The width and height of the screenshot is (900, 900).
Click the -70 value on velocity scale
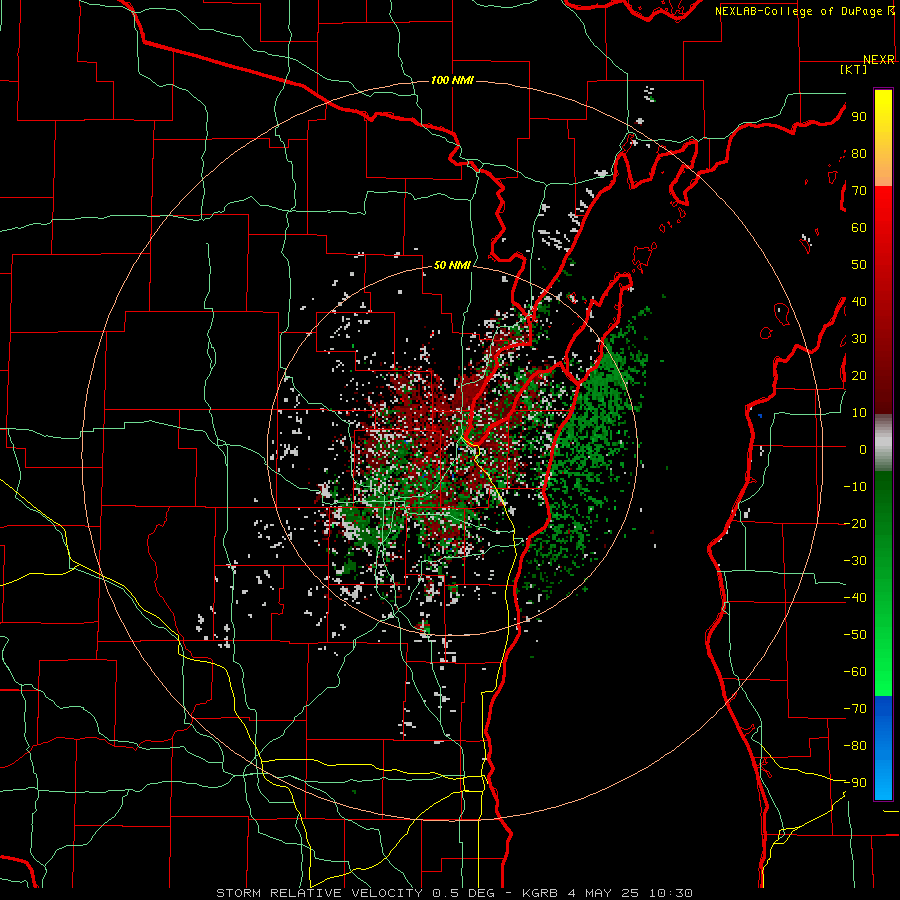click(855, 709)
